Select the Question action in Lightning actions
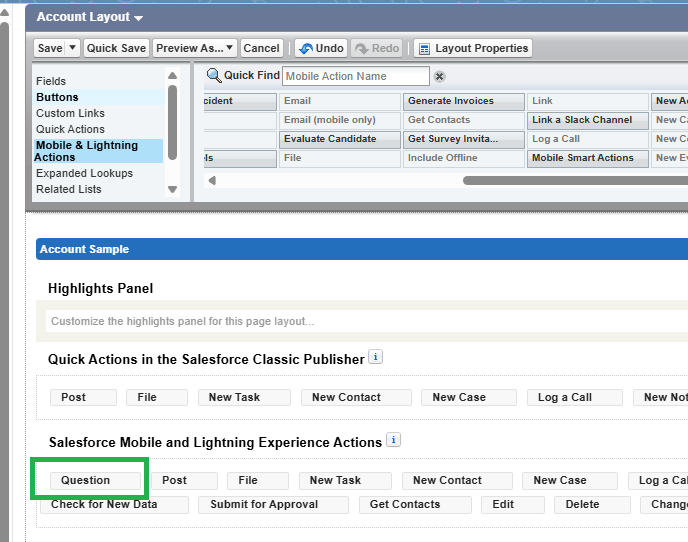 (95, 481)
